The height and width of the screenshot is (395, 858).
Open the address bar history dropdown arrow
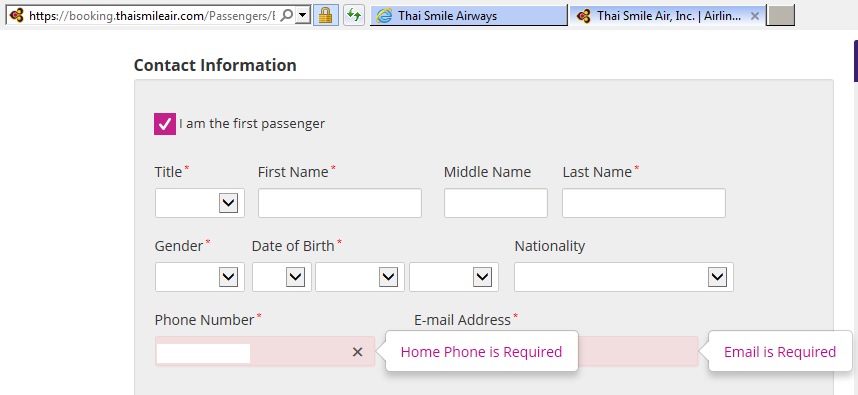click(x=303, y=16)
